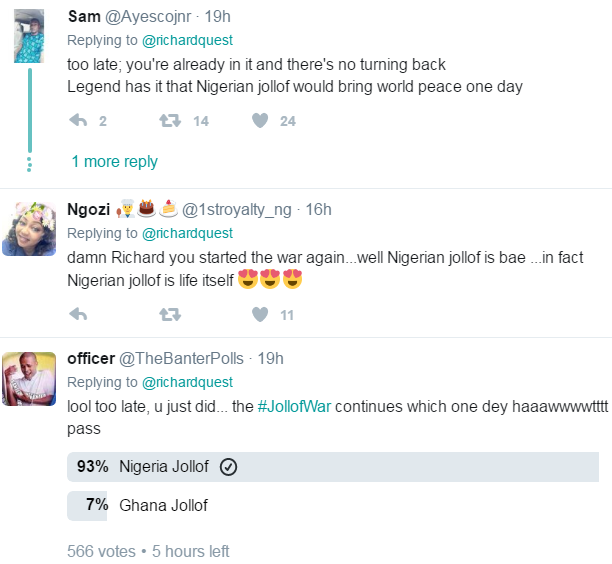Open officer's profile avatar

pos(29,378)
